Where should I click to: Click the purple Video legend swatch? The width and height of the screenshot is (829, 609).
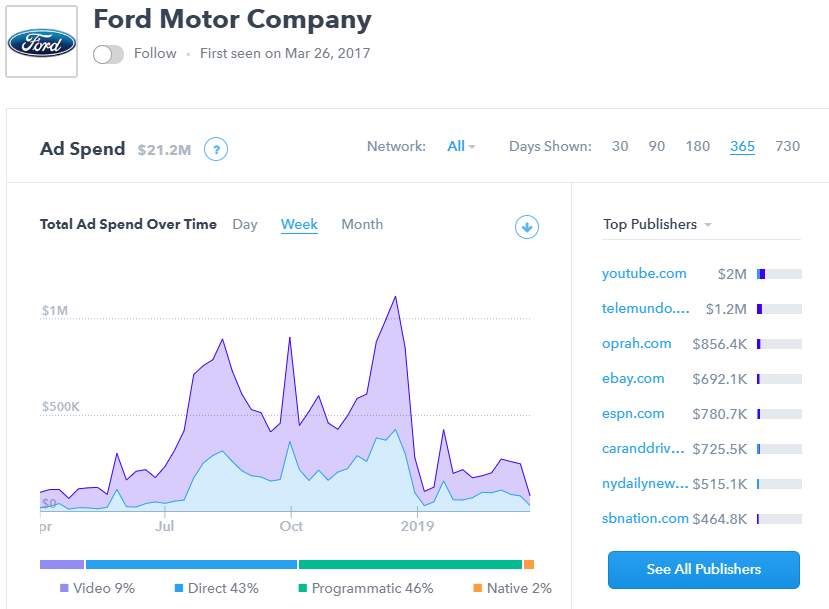(x=65, y=589)
